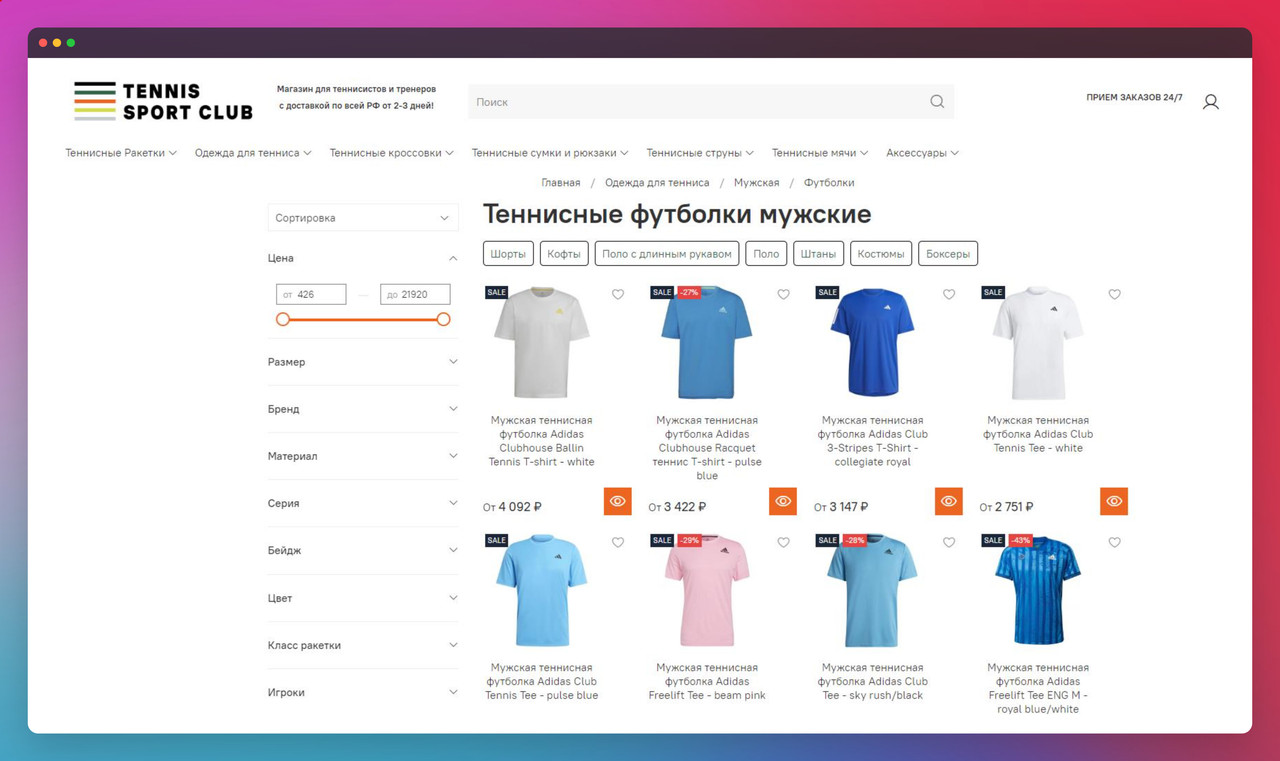
Task: Open Теннисные кроссовки menu
Action: [x=392, y=153]
